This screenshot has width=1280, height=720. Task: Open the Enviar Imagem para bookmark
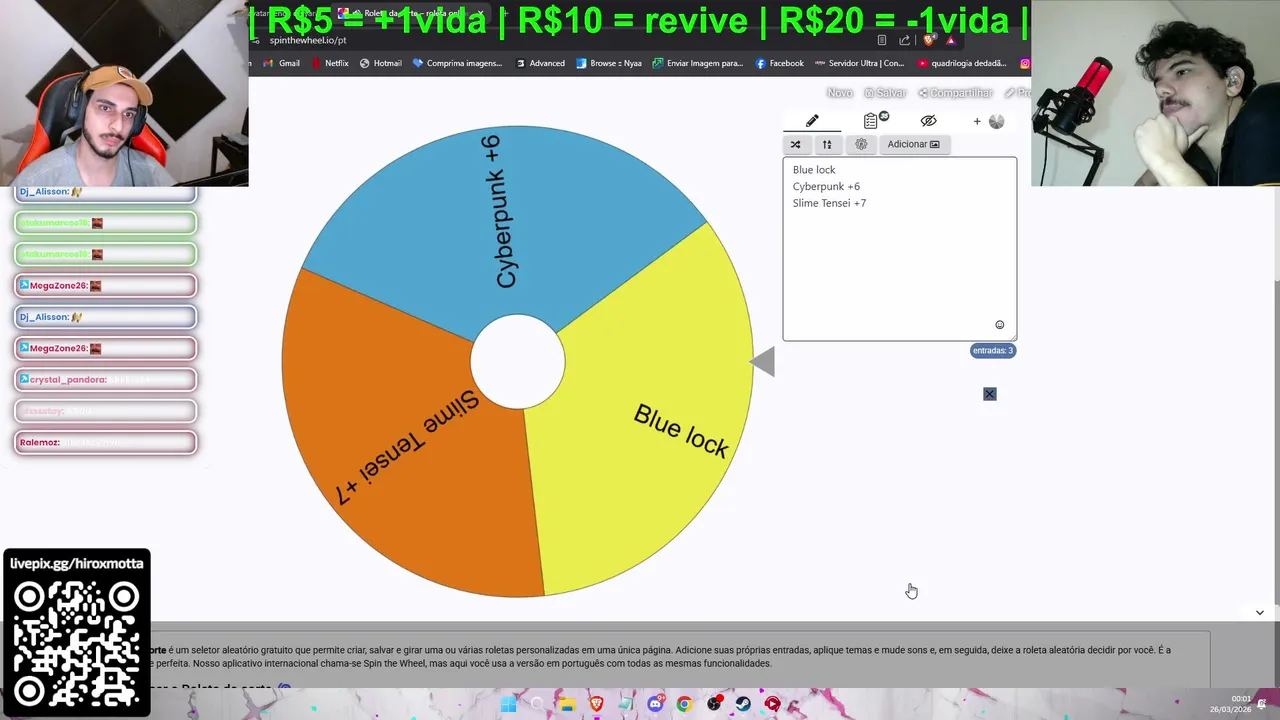(697, 63)
